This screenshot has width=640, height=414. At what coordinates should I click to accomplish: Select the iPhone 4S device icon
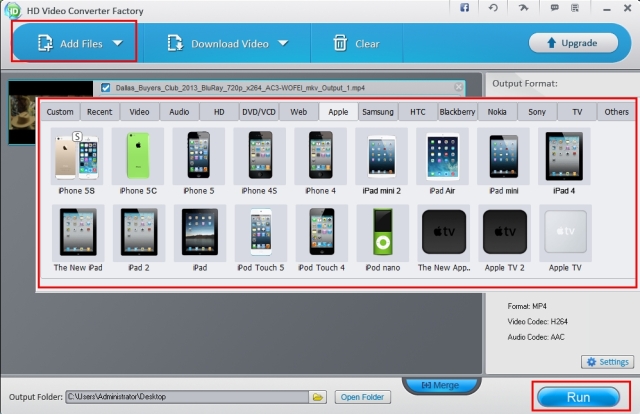[x=260, y=156]
